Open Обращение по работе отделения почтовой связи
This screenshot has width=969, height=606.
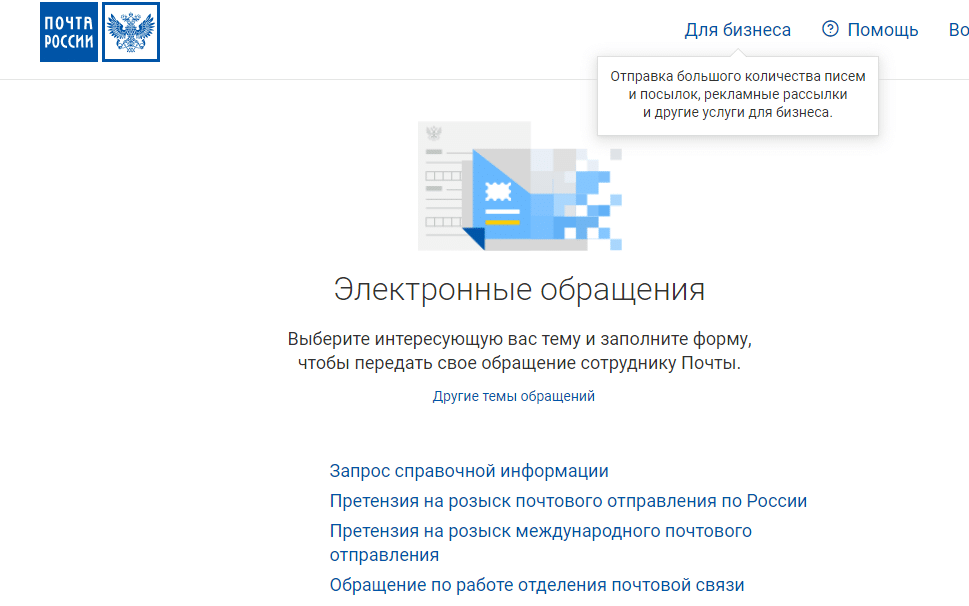[537, 585]
